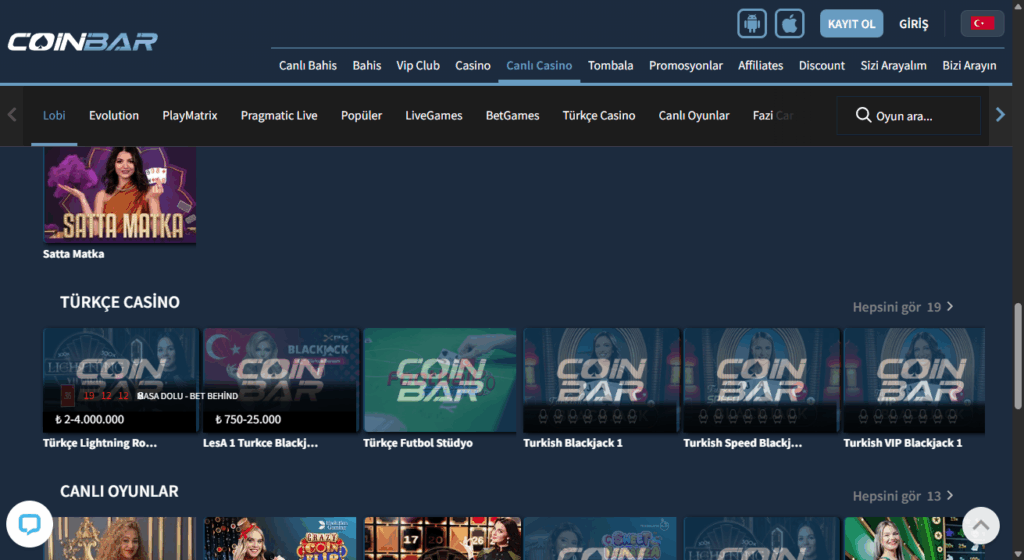
Task: Open the Crazy Coin Flip game thumbnail
Action: 280,538
